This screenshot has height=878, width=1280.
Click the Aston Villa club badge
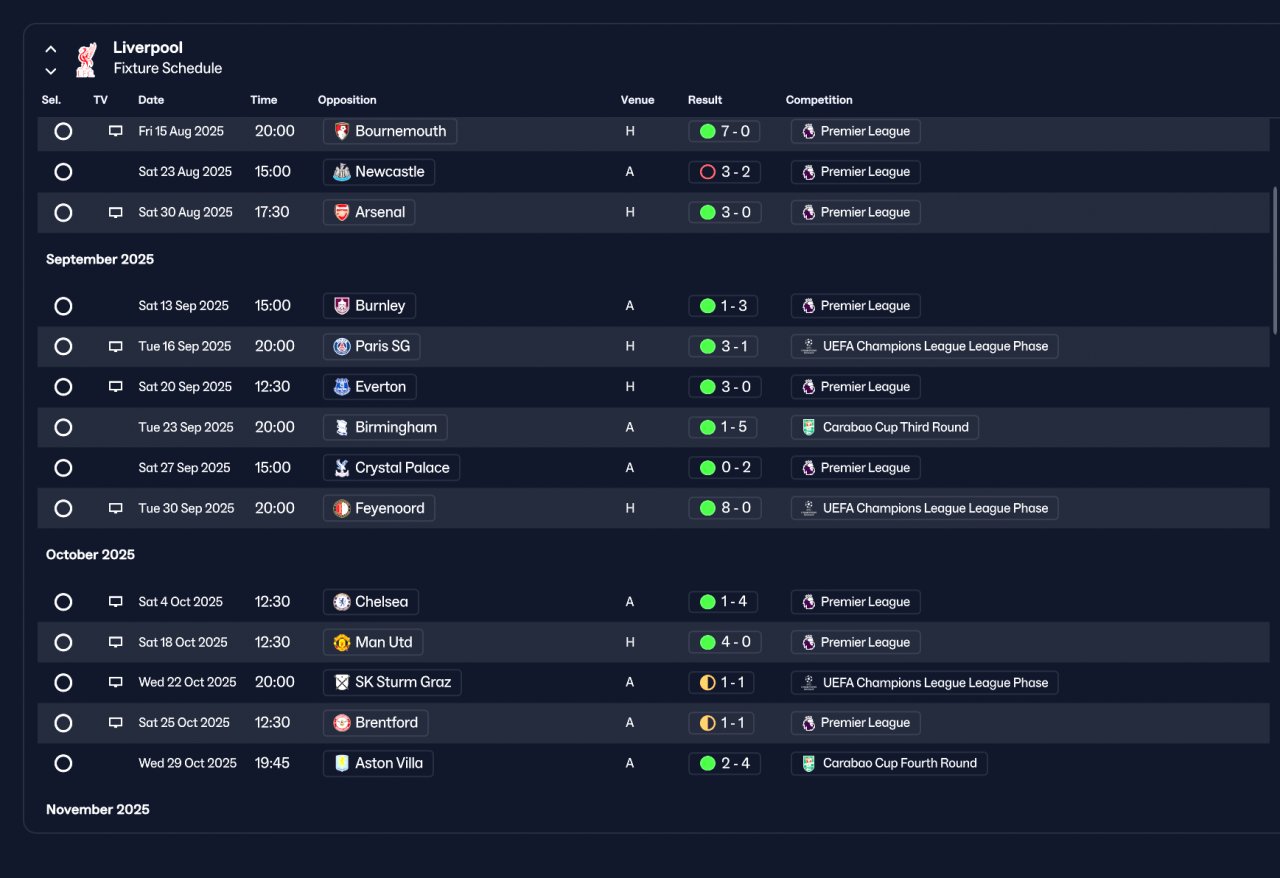[342, 763]
